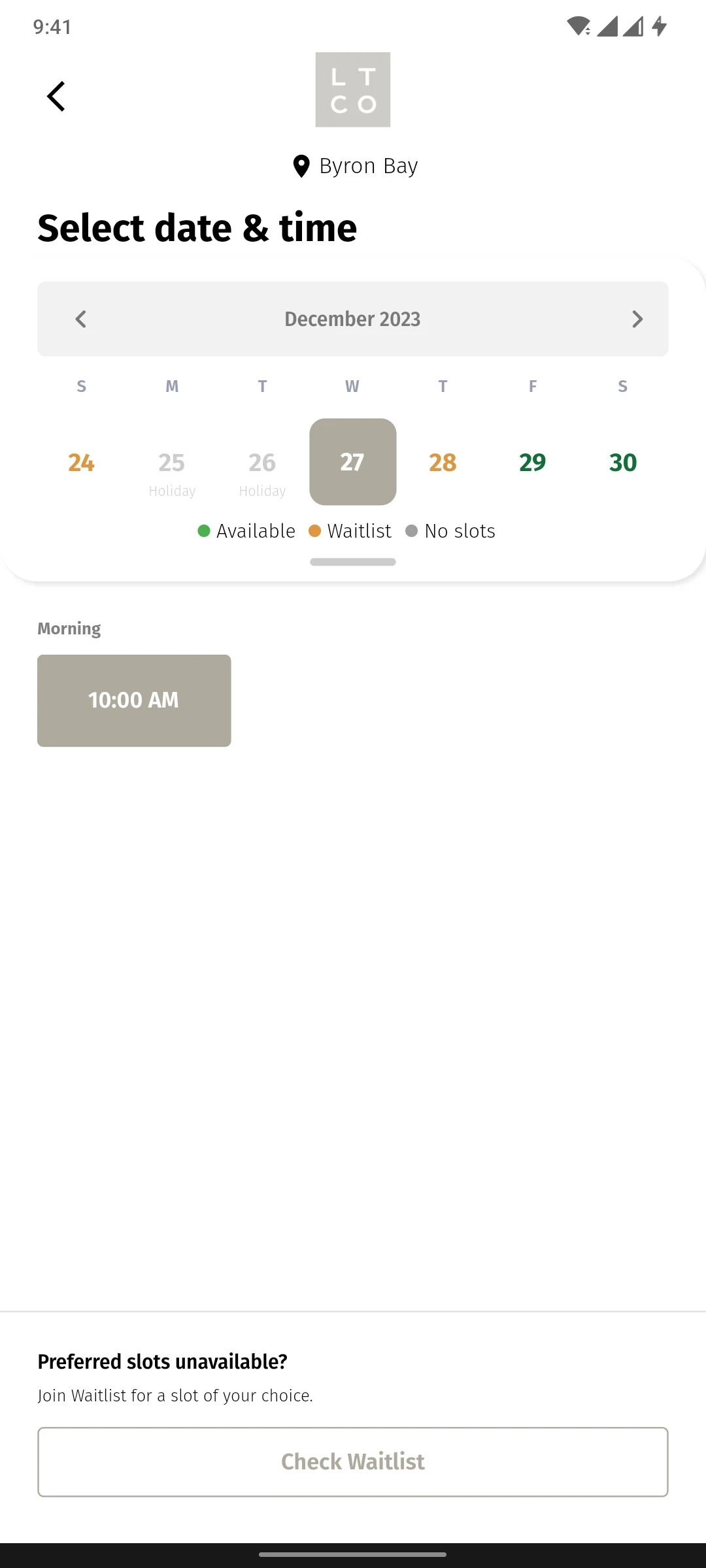Viewport: 706px width, 1568px height.
Task: Go back using the top-left arrow
Action: click(x=56, y=97)
